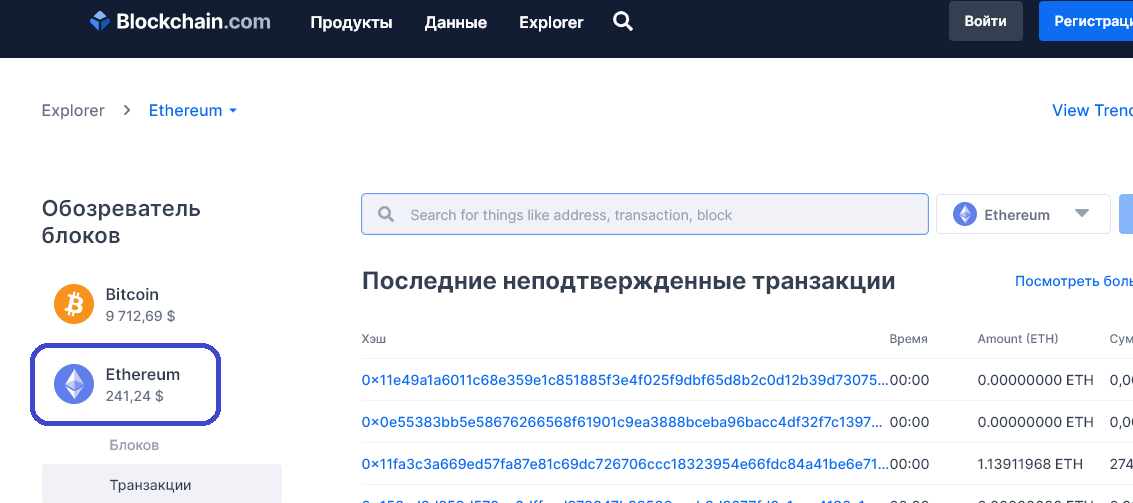The height and width of the screenshot is (503, 1133).
Task: Click the magnifier icon inside search field
Action: (x=385, y=215)
